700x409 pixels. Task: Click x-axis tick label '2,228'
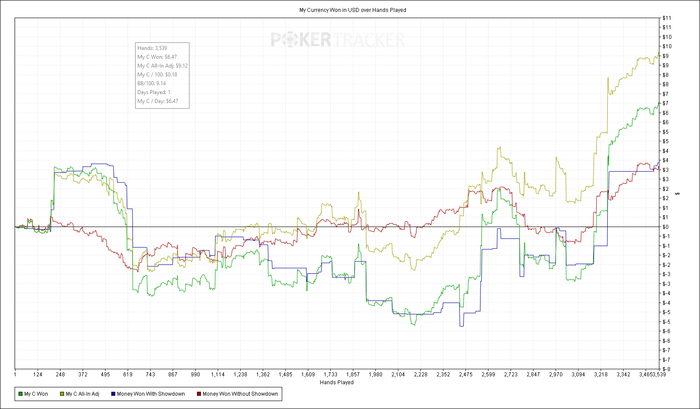click(421, 375)
